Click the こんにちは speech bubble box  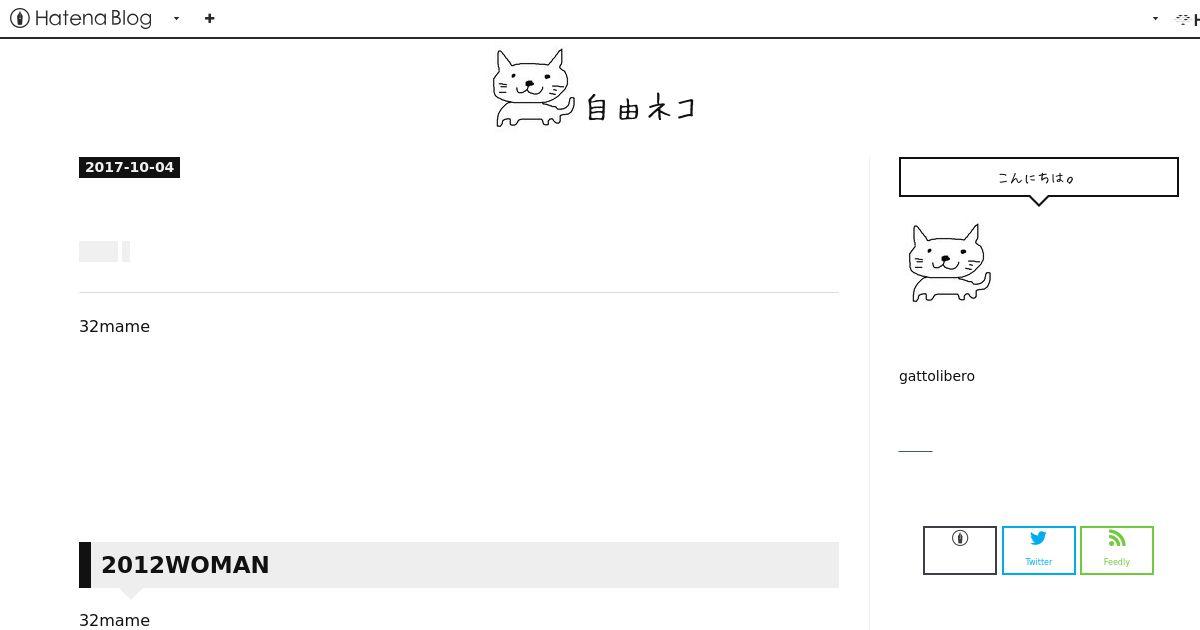[1039, 177]
